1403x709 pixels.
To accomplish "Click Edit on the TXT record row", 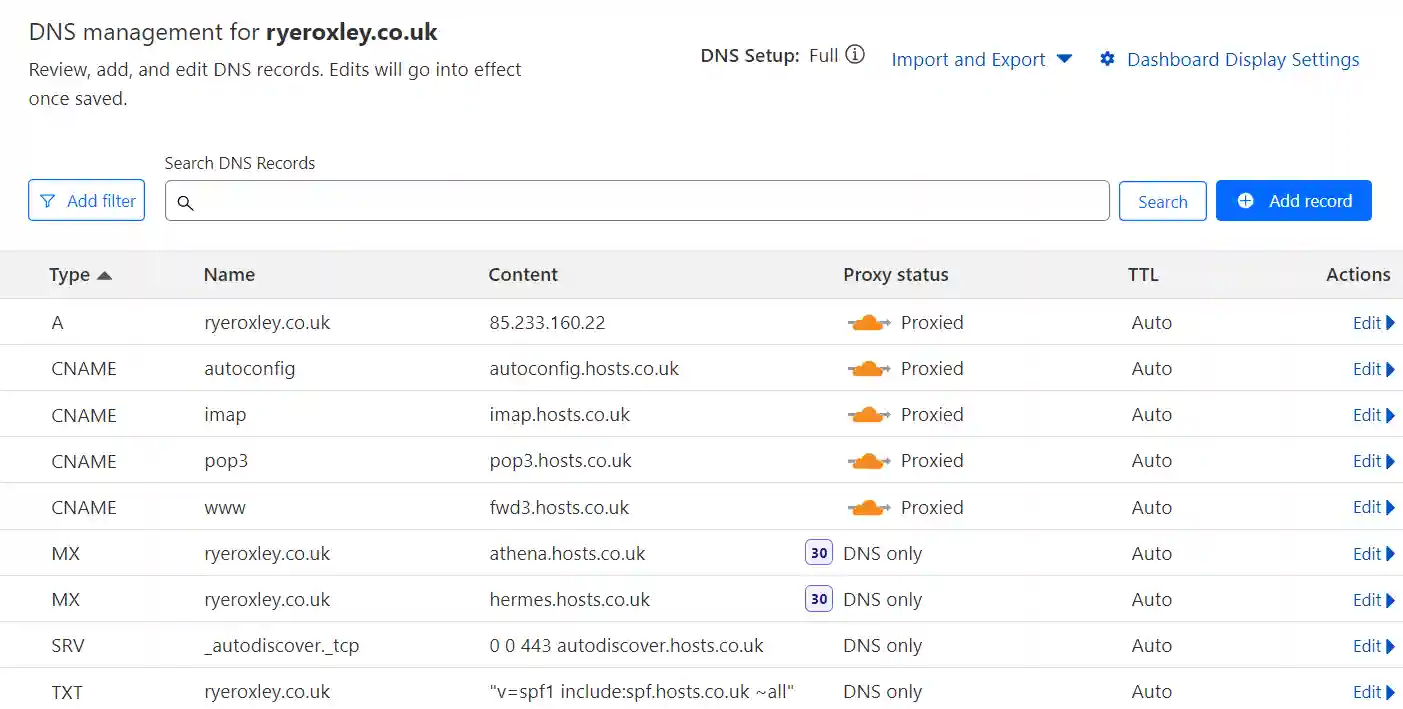I will (1366, 691).
